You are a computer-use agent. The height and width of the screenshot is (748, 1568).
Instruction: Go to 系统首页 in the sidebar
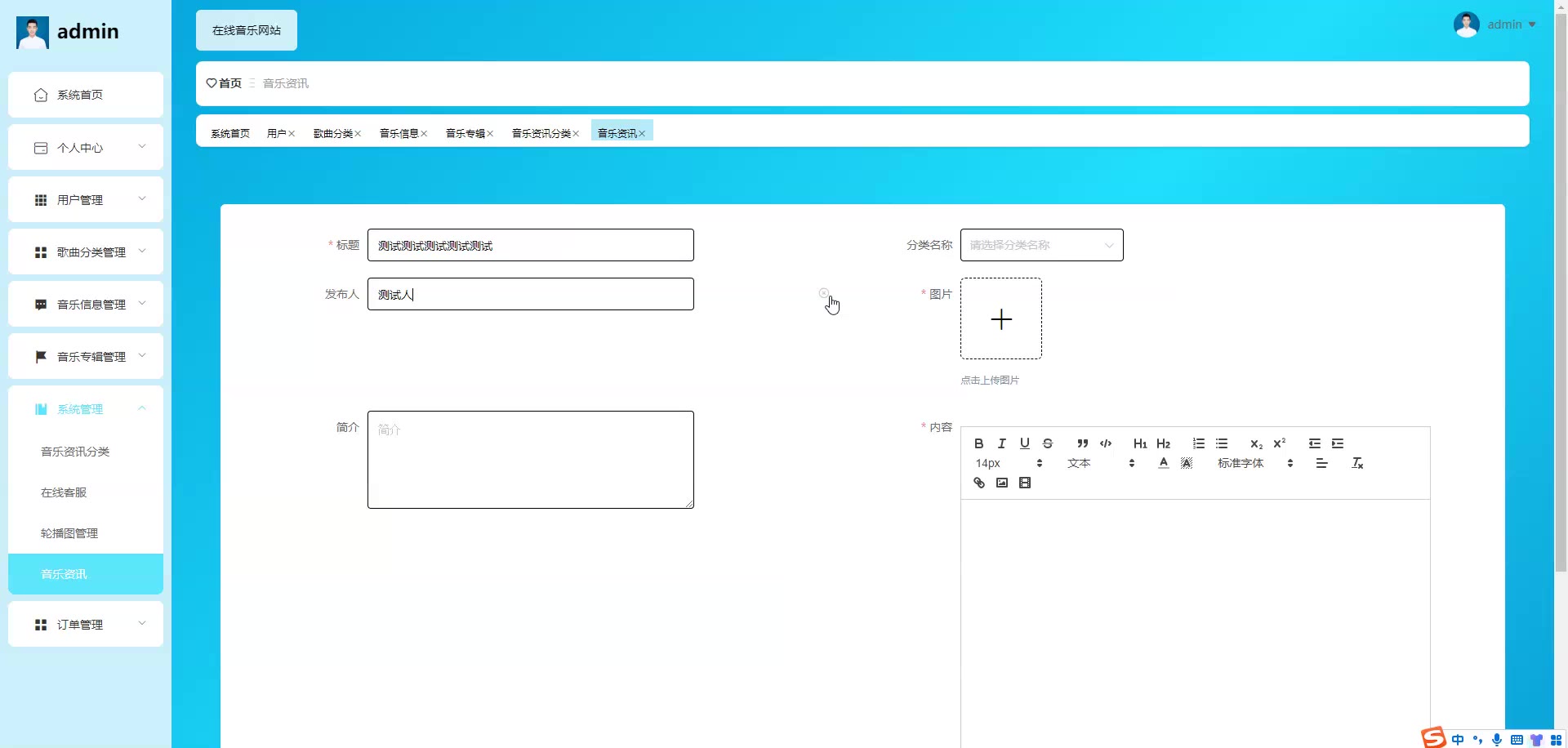click(x=86, y=95)
